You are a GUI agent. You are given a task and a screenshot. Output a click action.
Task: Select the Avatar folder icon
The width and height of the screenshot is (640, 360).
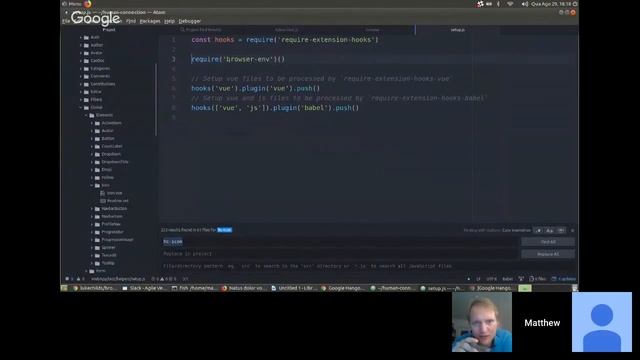(86, 53)
